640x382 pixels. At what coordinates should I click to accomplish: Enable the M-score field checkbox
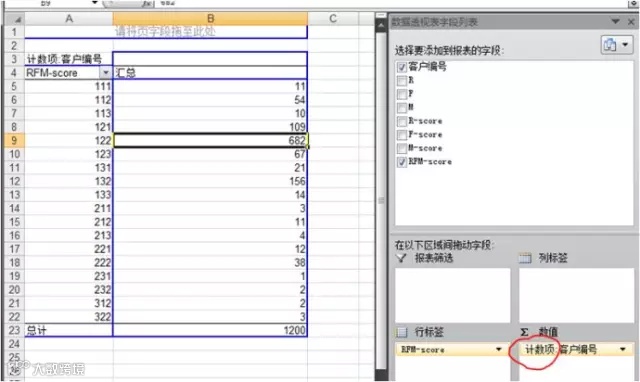(402, 149)
